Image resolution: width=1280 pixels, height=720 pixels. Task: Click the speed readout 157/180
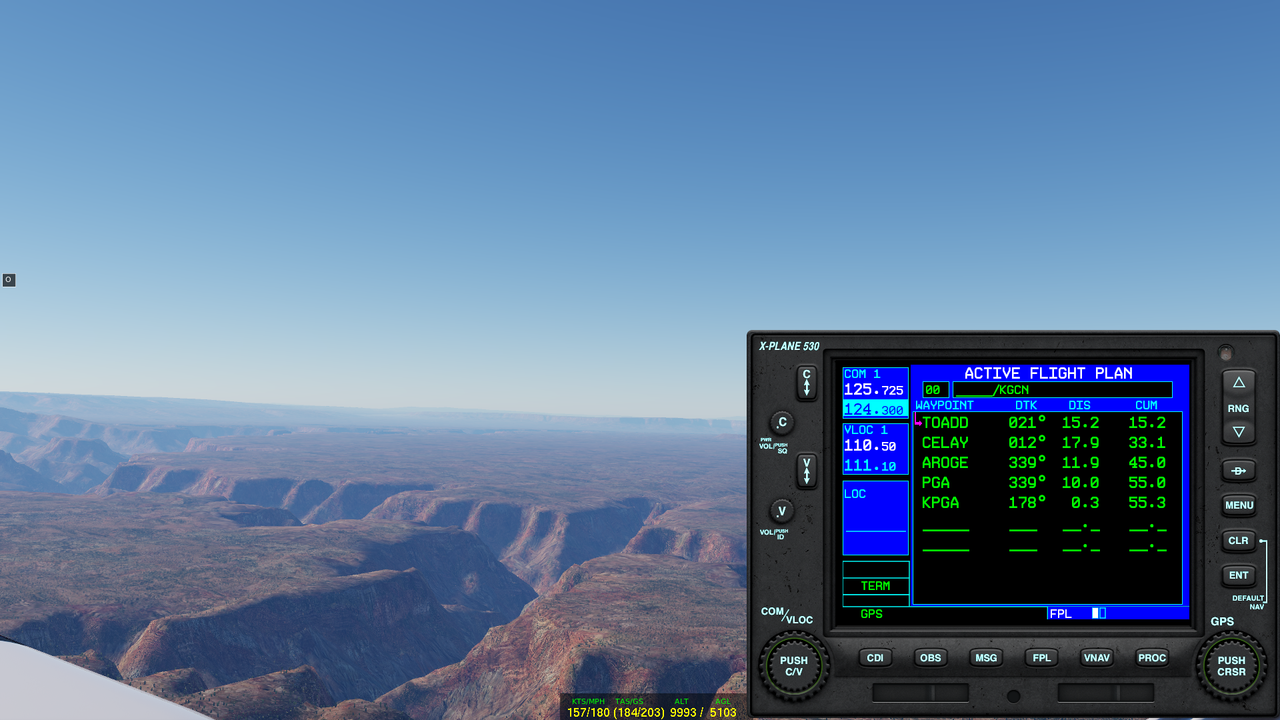[x=588, y=713]
